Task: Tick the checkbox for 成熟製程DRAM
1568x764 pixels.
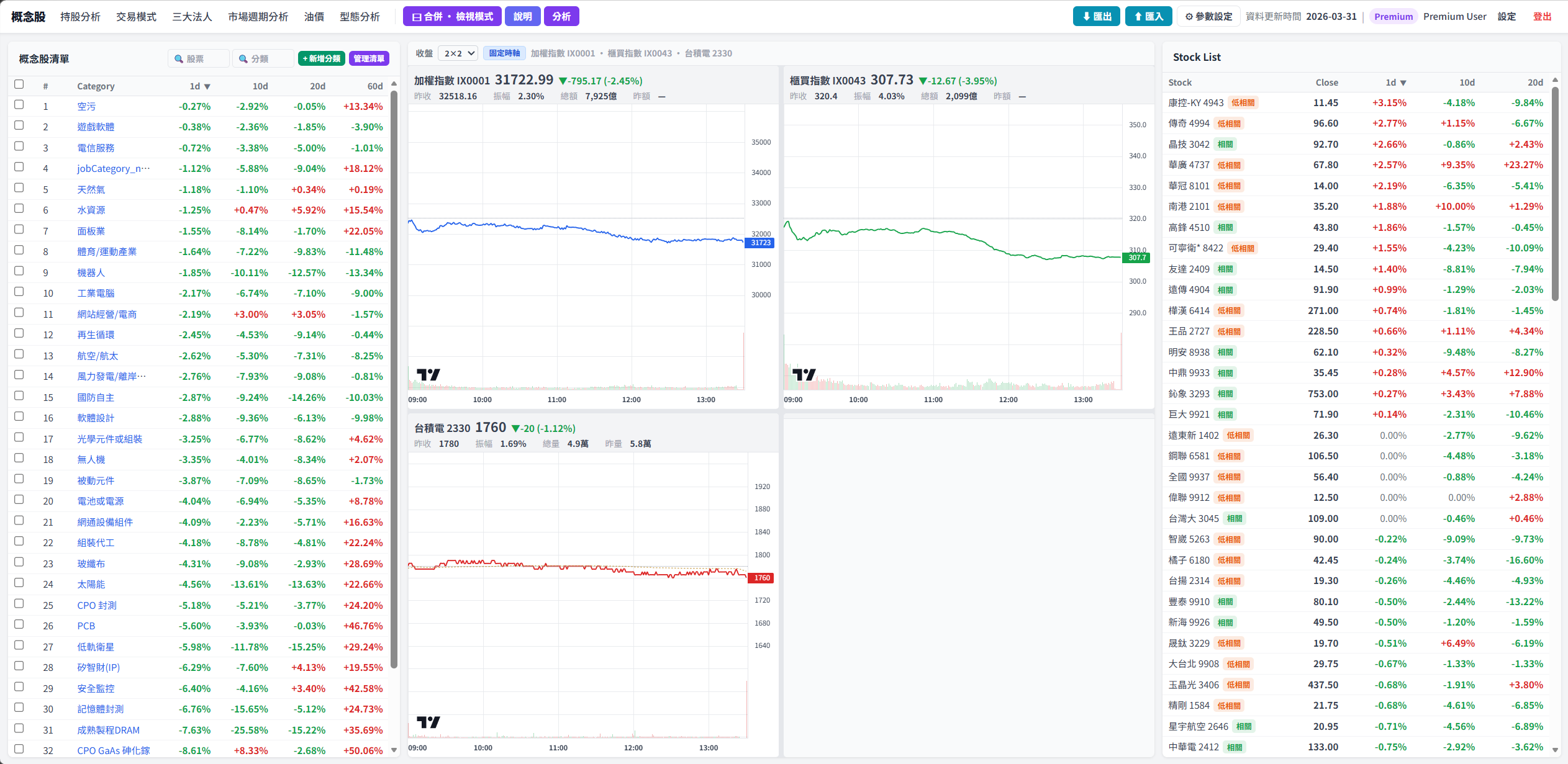Action: pos(19,729)
